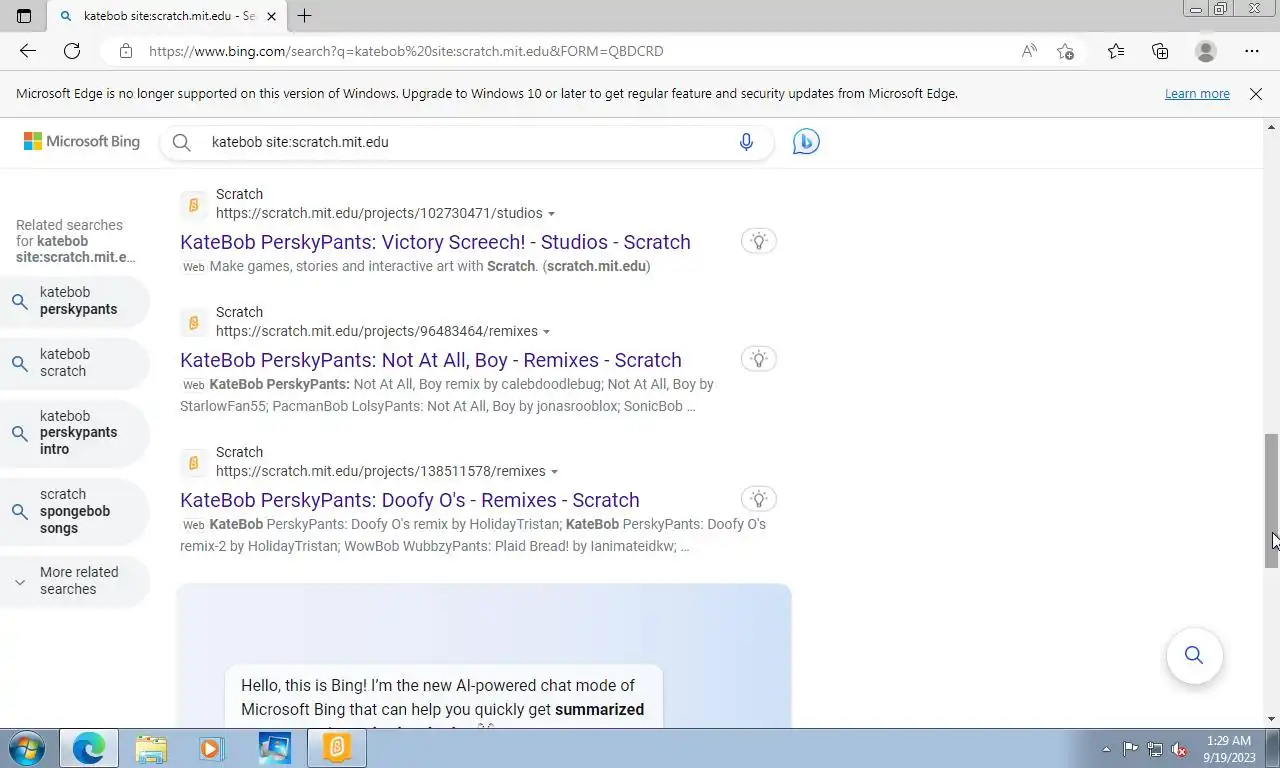Open KateBob PerskyPants: Not At All, Boy result

click(431, 360)
